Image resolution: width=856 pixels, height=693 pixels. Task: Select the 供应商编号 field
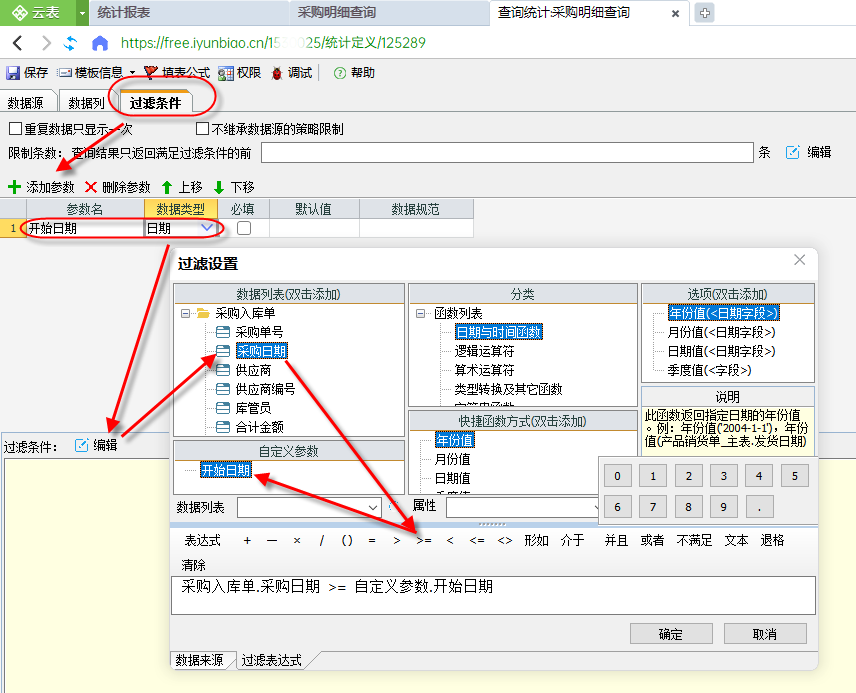265,389
